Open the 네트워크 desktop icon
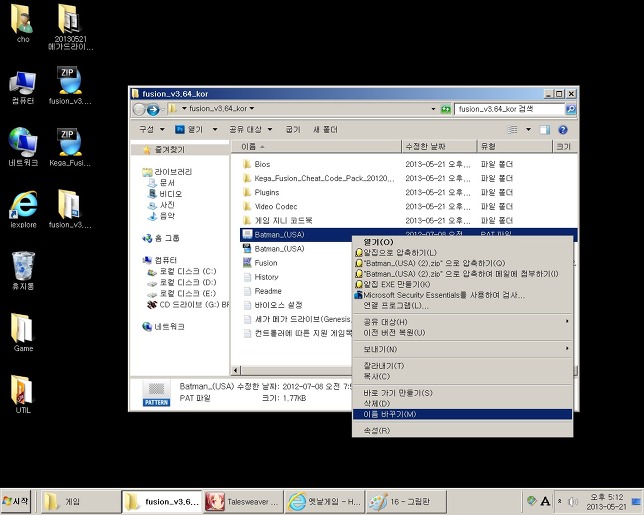The height and width of the screenshot is (515, 644). click(23, 147)
